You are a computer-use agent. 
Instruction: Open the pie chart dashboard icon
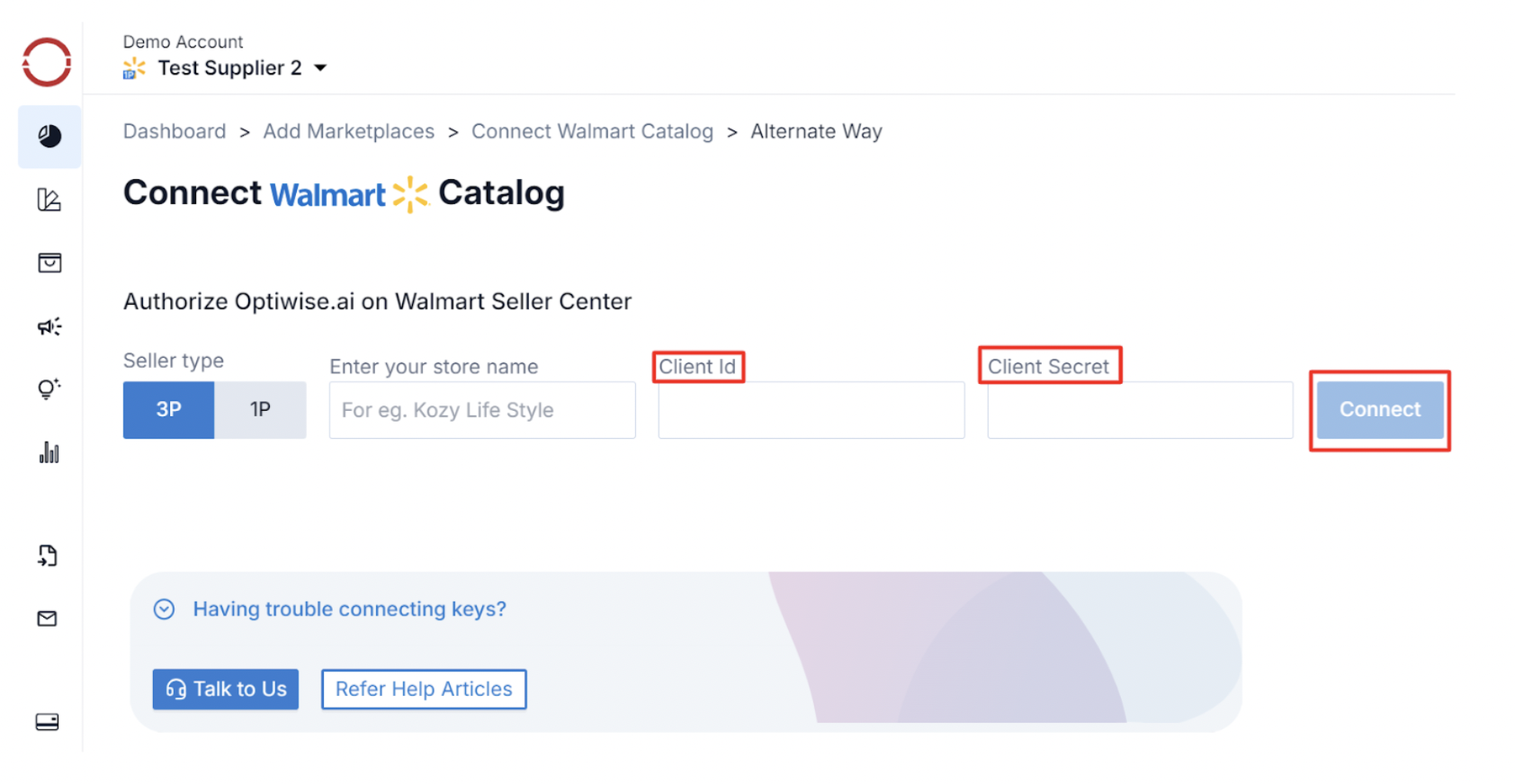(49, 137)
